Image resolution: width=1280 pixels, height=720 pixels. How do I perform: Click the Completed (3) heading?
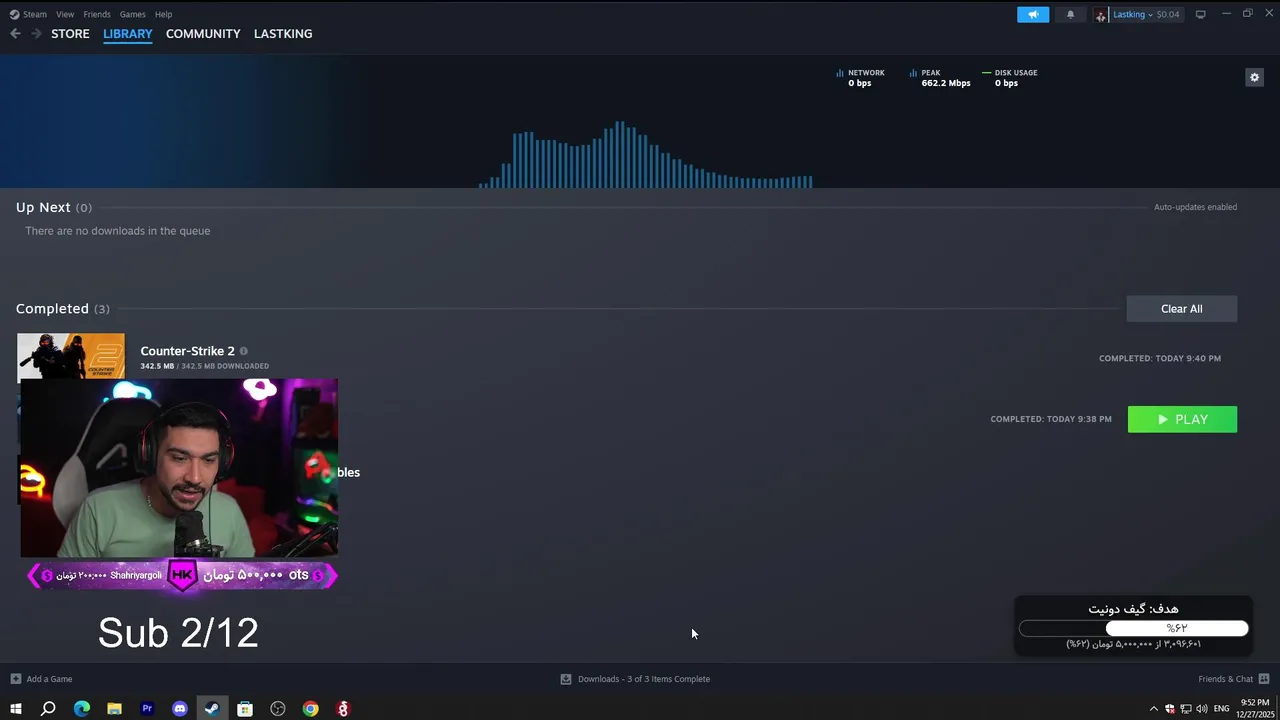pyautogui.click(x=62, y=309)
